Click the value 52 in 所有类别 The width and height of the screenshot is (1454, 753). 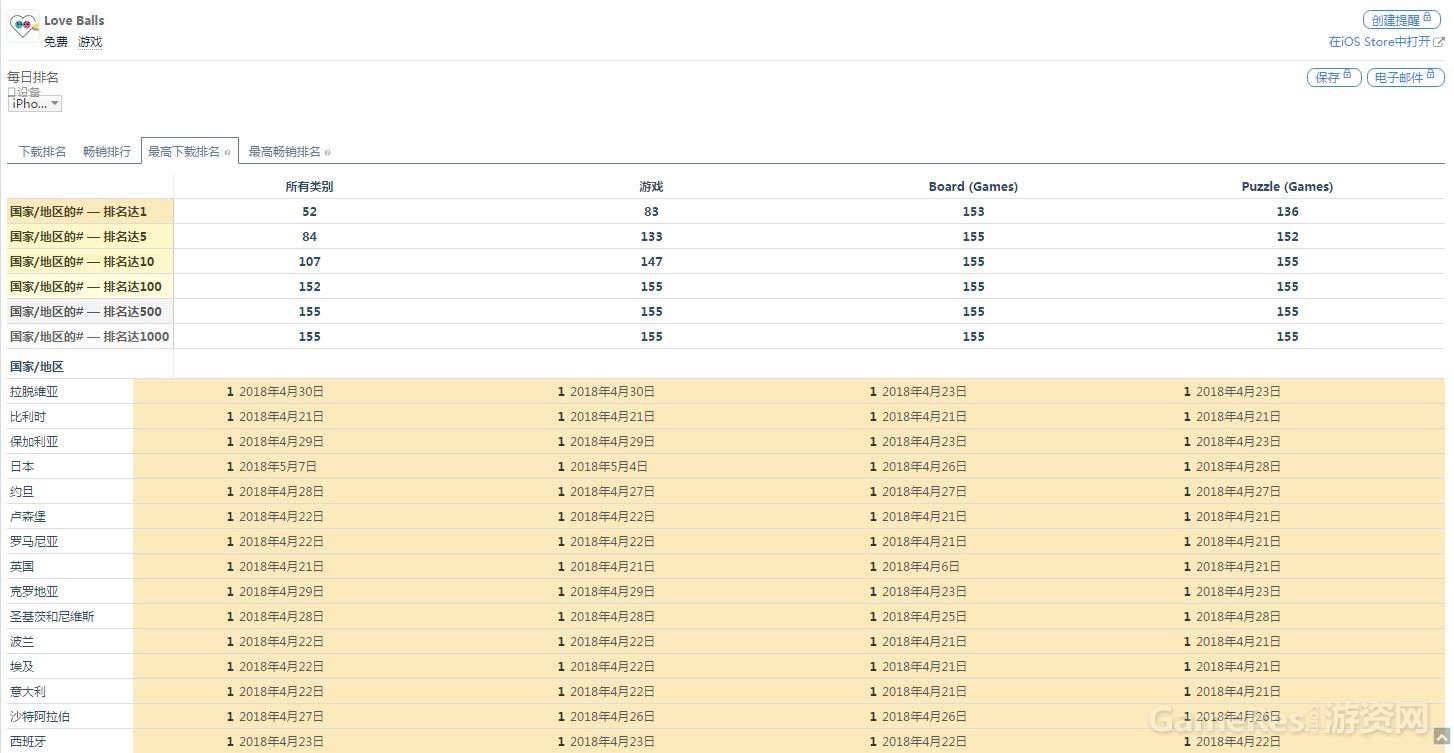(x=310, y=212)
